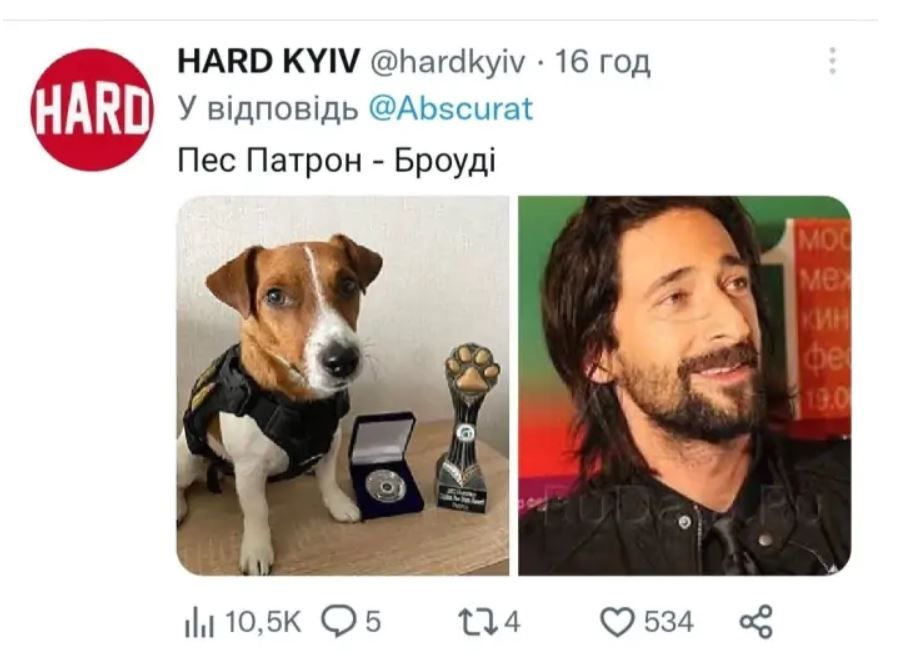Click the three-dot more options menu

click(x=832, y=61)
